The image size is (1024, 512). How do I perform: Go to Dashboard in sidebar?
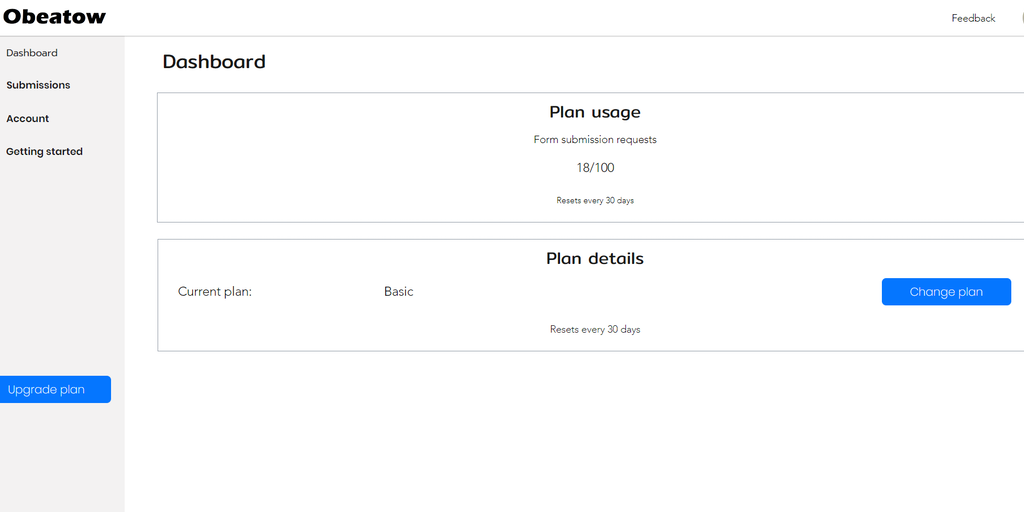point(32,53)
